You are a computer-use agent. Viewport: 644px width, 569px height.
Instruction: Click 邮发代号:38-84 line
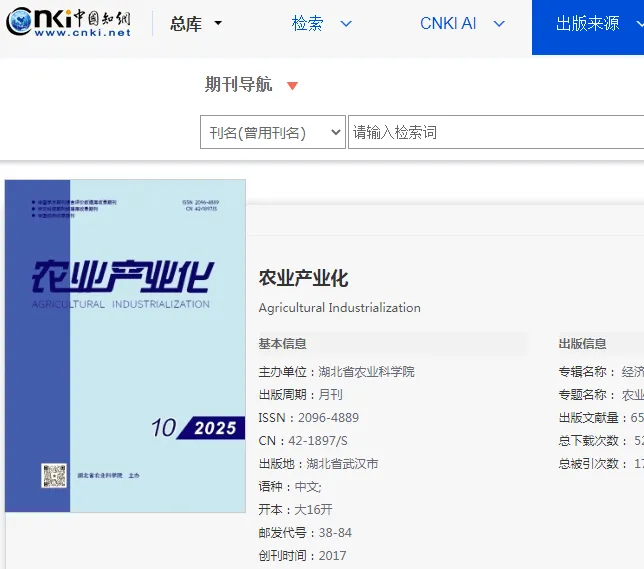pyautogui.click(x=305, y=533)
